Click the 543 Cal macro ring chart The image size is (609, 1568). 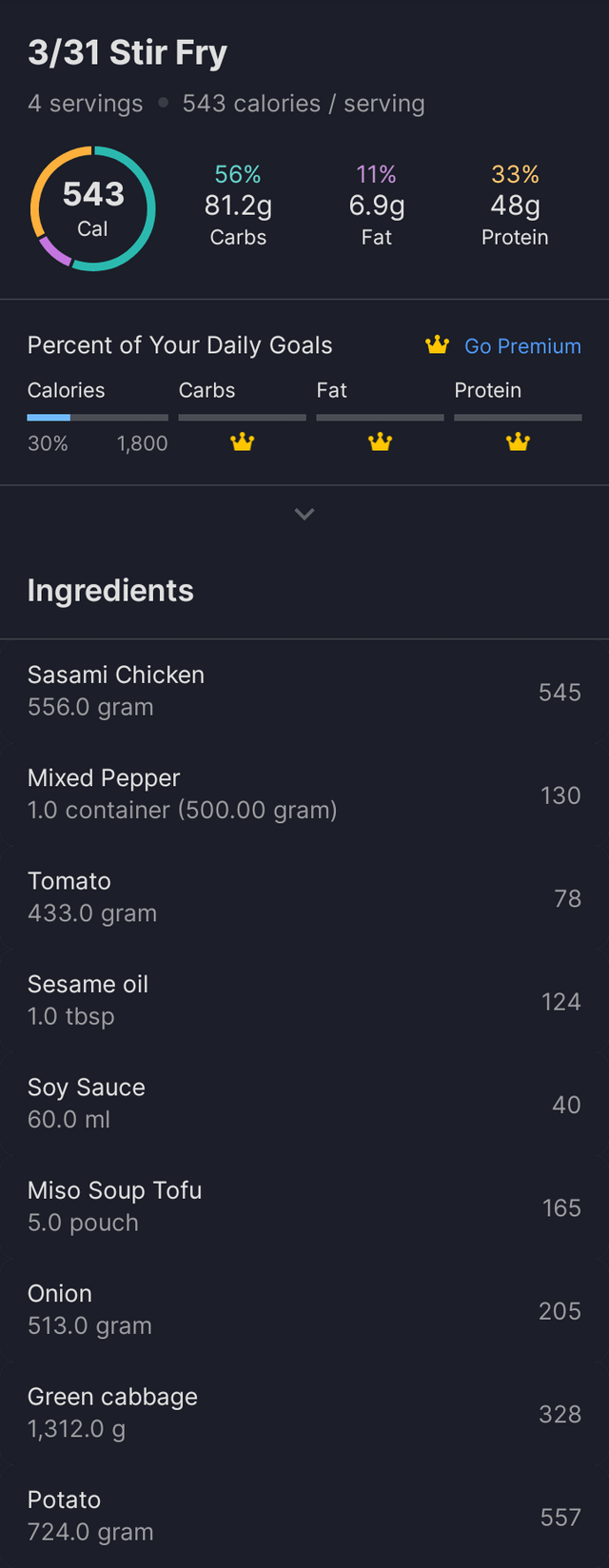92,208
